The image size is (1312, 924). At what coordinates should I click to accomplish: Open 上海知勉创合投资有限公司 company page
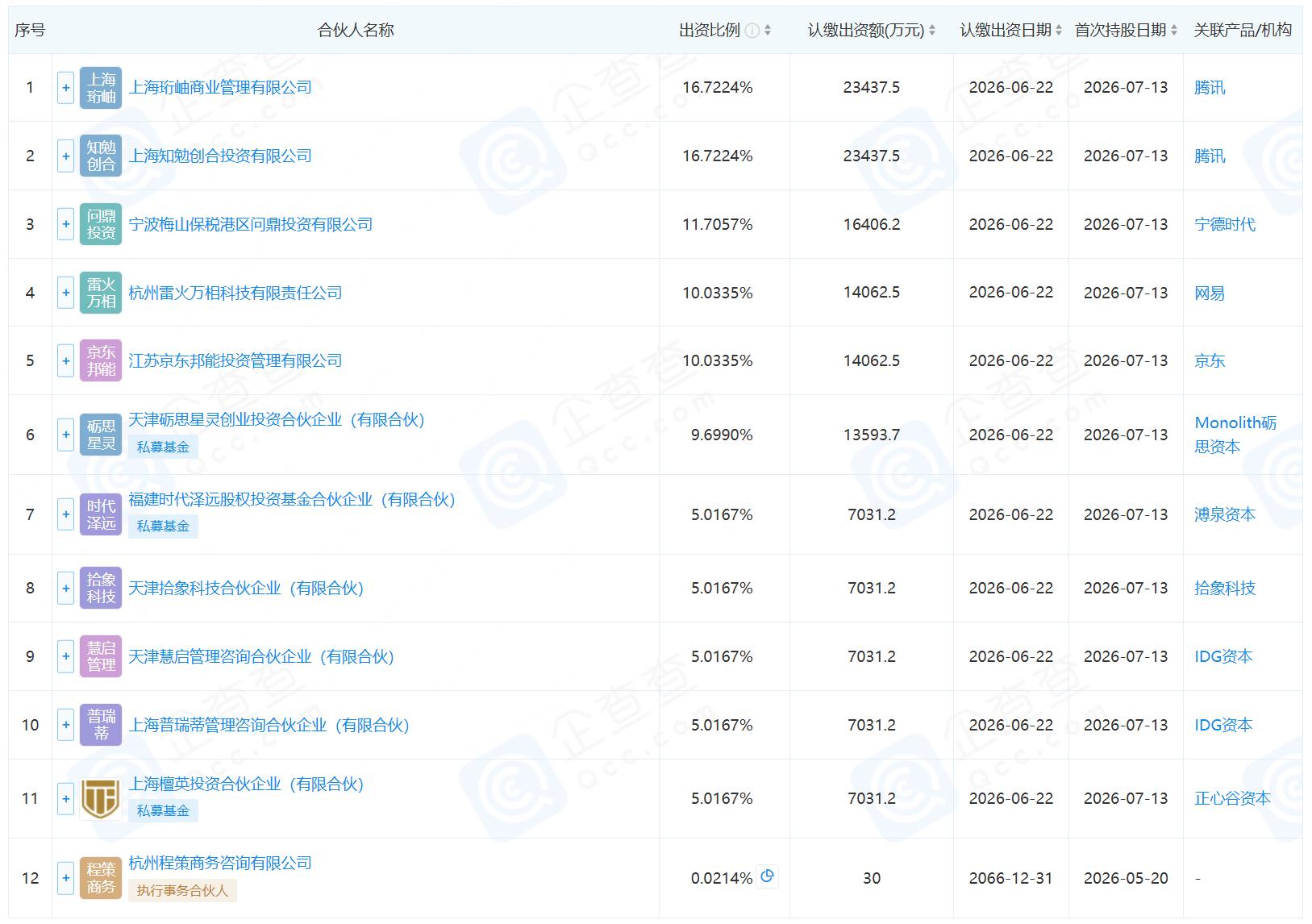click(x=220, y=156)
